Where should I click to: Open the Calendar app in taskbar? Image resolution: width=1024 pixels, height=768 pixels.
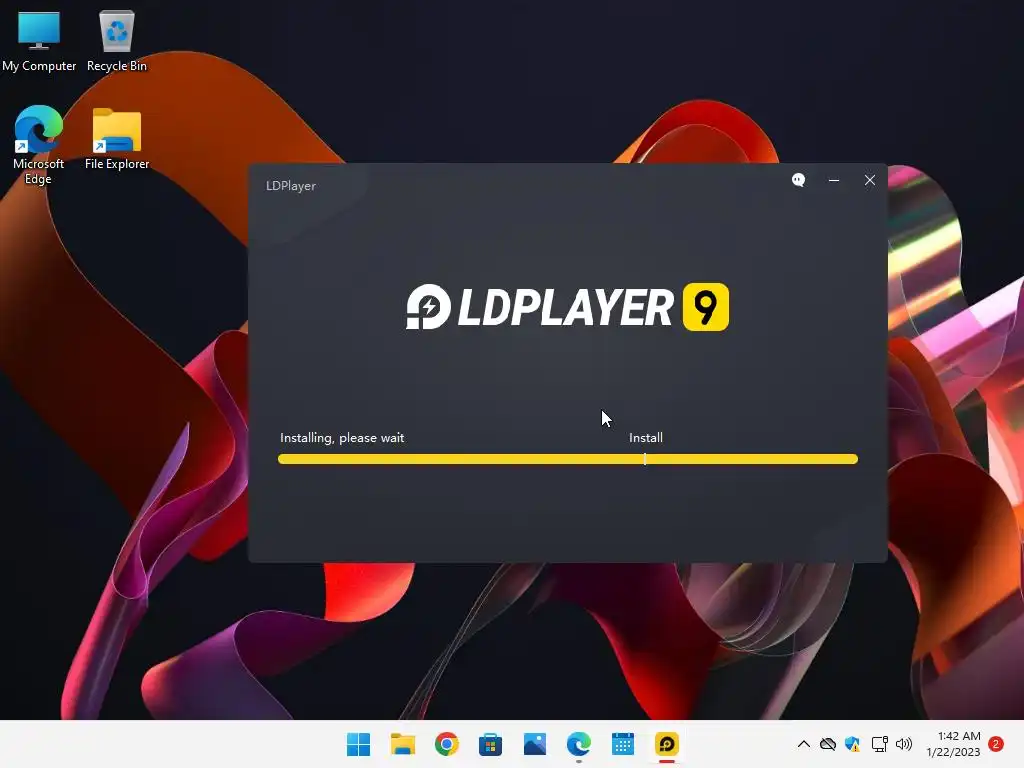(x=623, y=744)
